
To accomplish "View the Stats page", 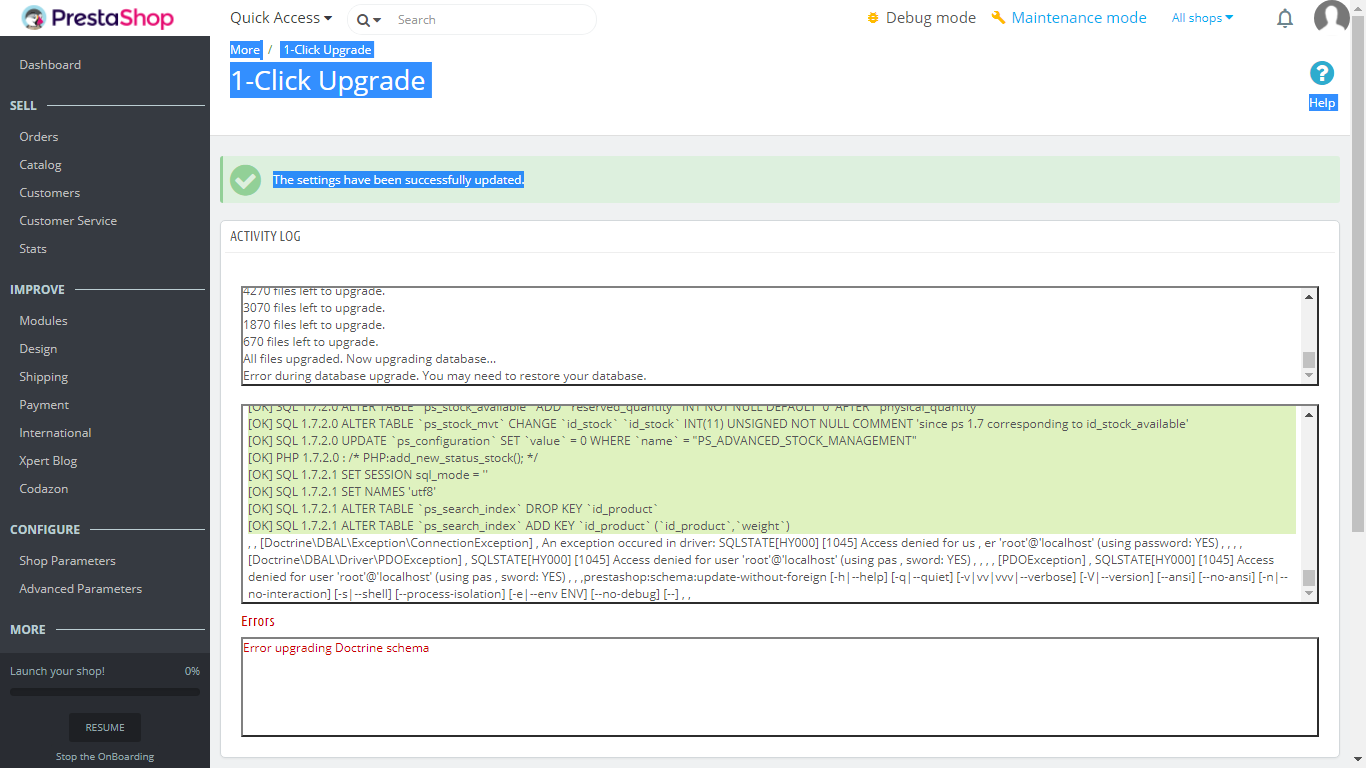I will [33, 249].
